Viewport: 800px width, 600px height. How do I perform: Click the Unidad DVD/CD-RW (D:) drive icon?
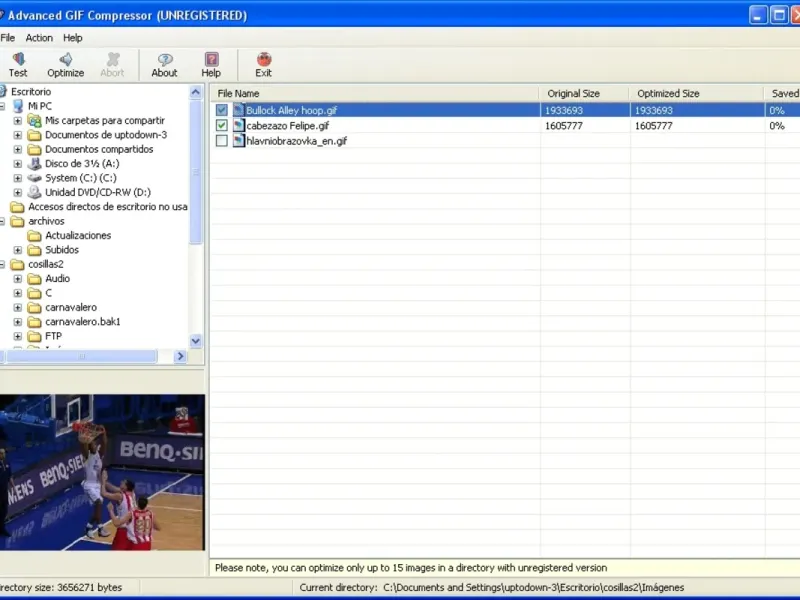pos(34,192)
